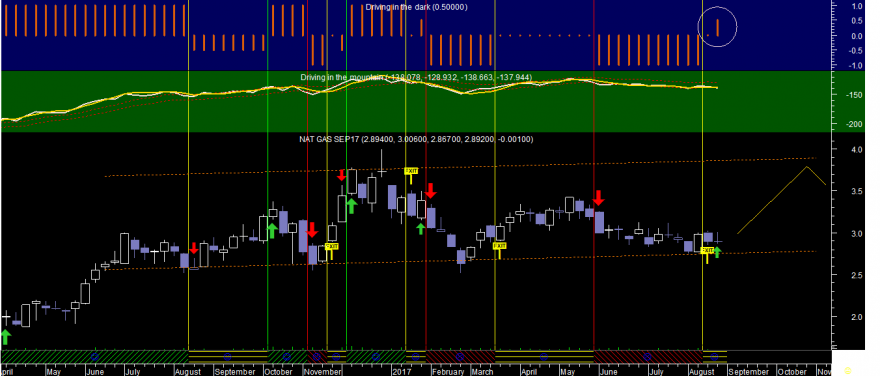The height and width of the screenshot is (376, 880).
Task: Click the blue circle marker in ribbon above 2017 label
Action: [x=415, y=357]
